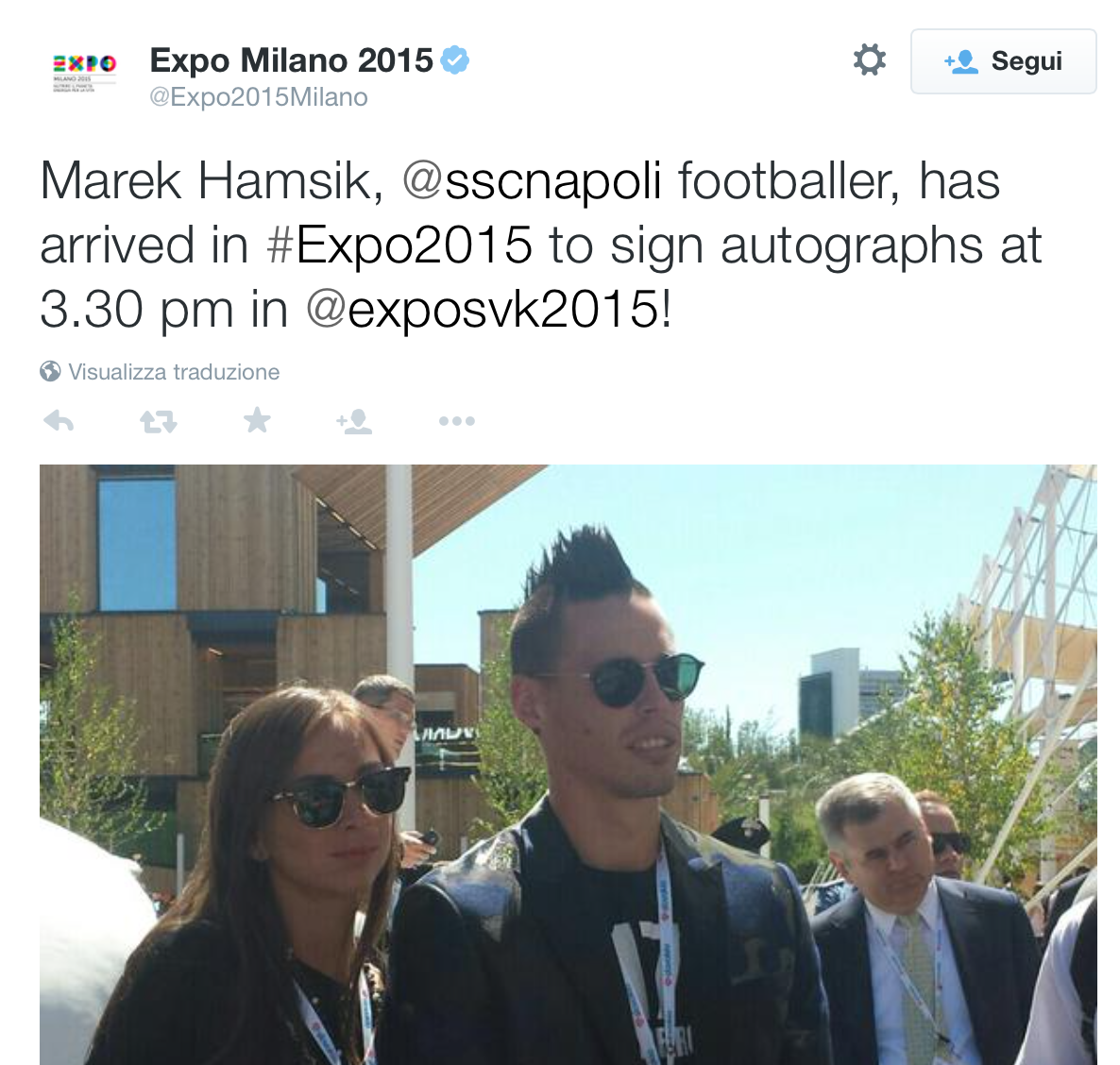This screenshot has width=1120, height=1065.
Task: Show translation via Visualizza traduzione
Action: point(174,371)
